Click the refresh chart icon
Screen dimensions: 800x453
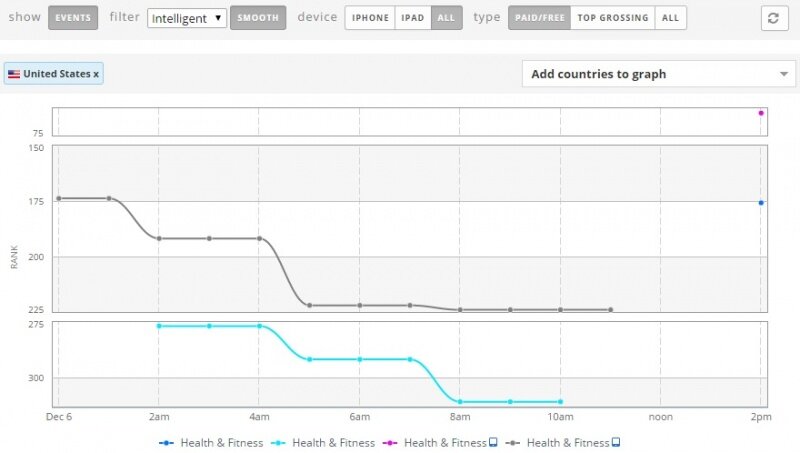(x=772, y=18)
